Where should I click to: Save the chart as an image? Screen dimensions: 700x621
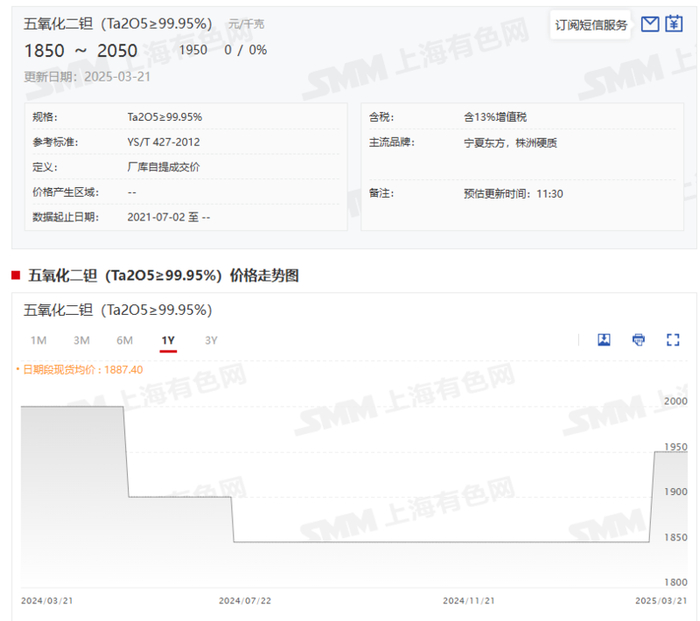point(604,340)
